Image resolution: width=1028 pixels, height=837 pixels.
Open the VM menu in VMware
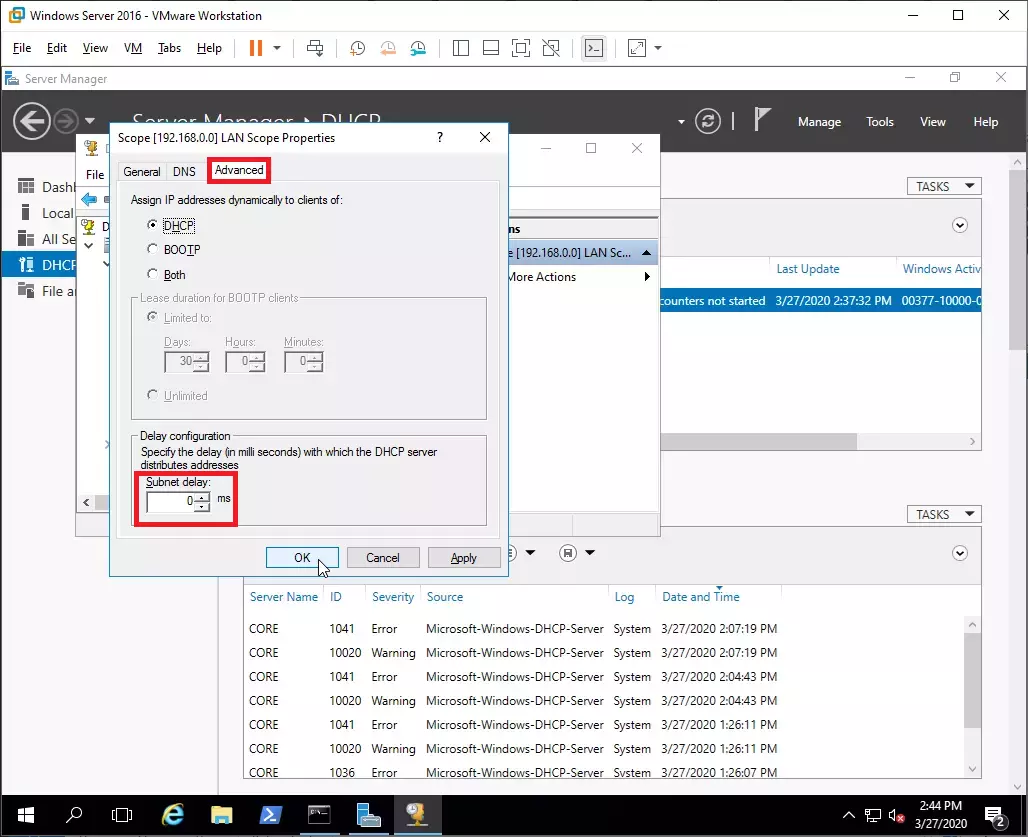(x=132, y=48)
